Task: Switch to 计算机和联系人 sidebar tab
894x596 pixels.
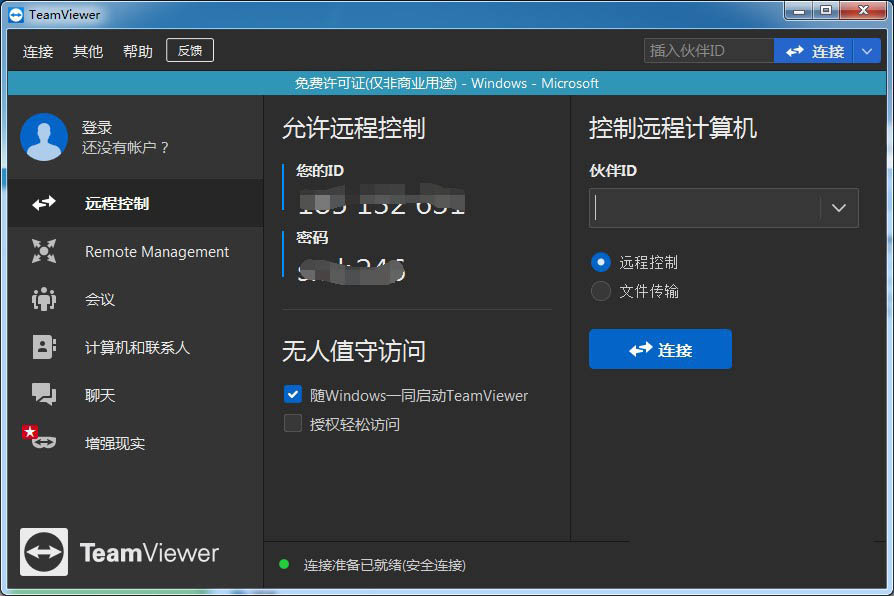Action: [x=136, y=347]
